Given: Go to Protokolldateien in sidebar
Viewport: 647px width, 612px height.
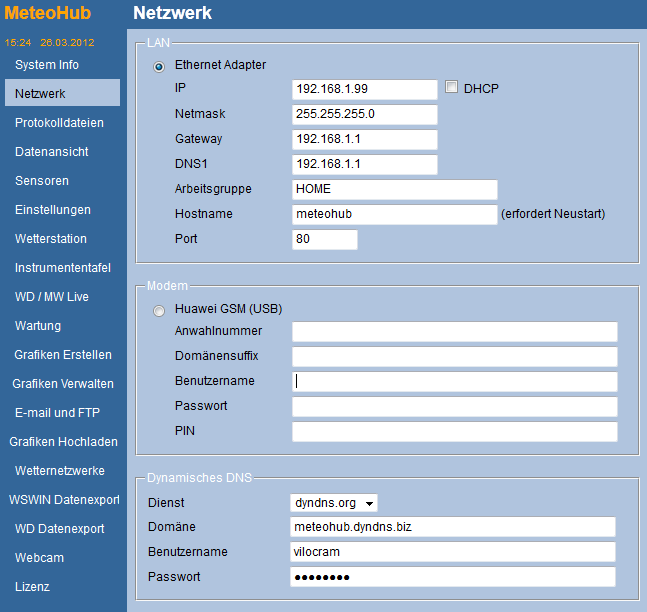Looking at the screenshot, I should pos(59,123).
